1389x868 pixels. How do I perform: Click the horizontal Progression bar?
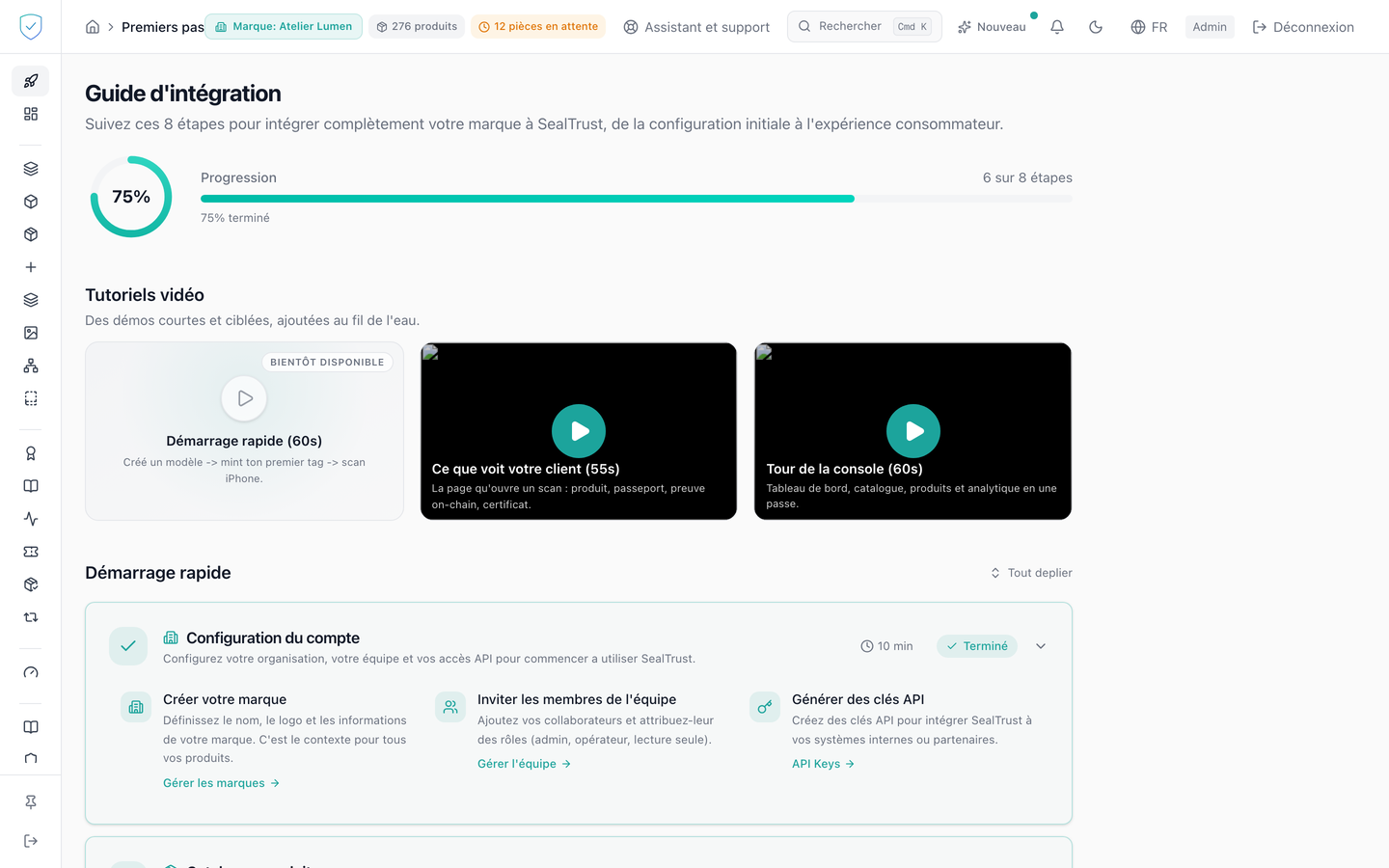click(x=637, y=199)
